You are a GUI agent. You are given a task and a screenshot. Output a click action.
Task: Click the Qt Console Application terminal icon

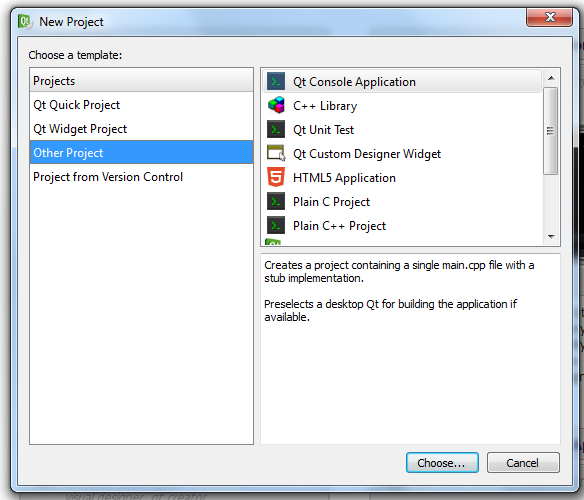(276, 81)
